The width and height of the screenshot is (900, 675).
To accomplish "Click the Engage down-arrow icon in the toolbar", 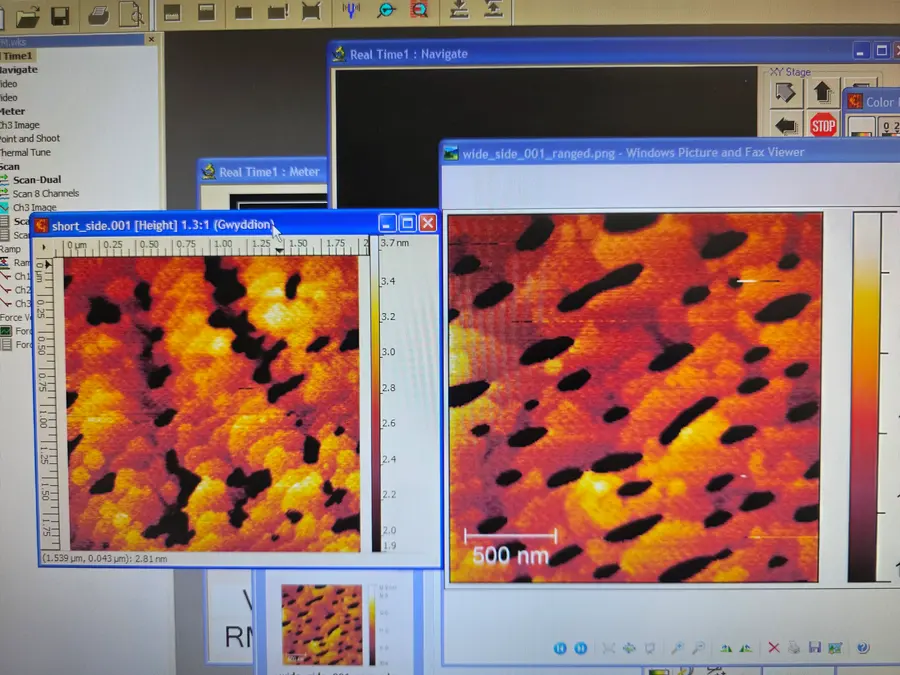I will 459,8.
